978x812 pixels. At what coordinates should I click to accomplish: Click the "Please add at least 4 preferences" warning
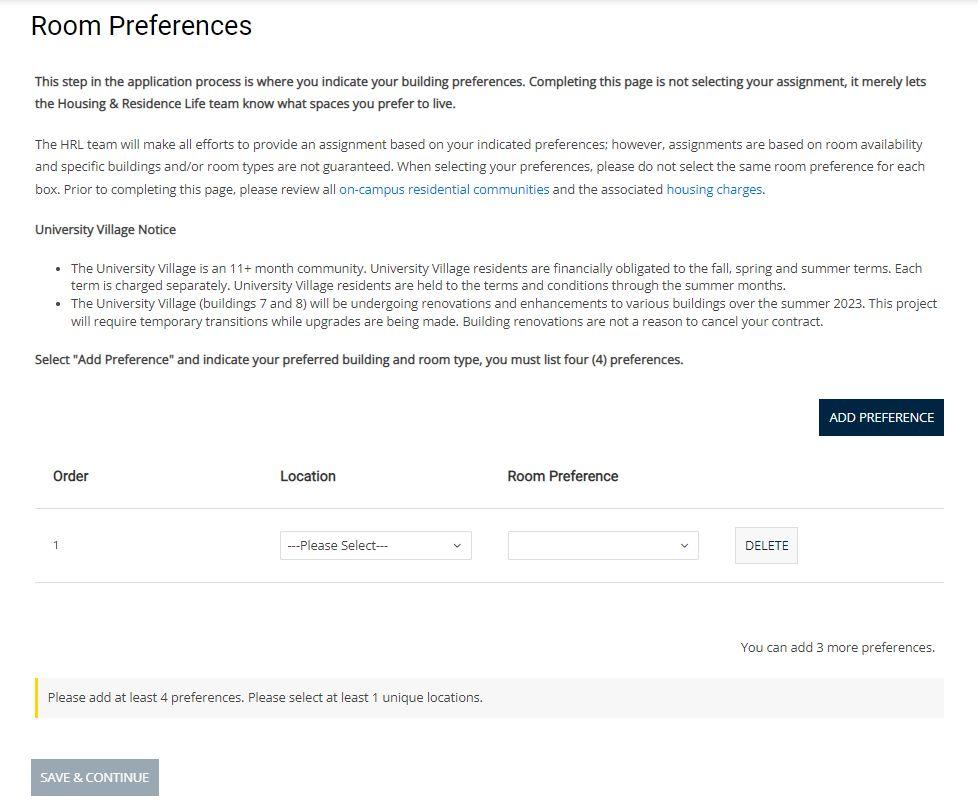point(265,698)
